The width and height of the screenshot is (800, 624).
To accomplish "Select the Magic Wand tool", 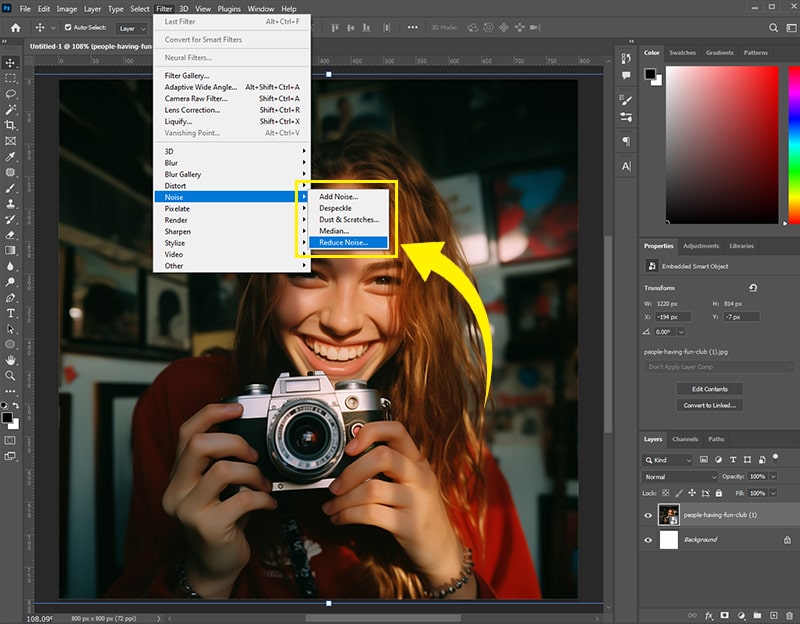I will coord(10,110).
